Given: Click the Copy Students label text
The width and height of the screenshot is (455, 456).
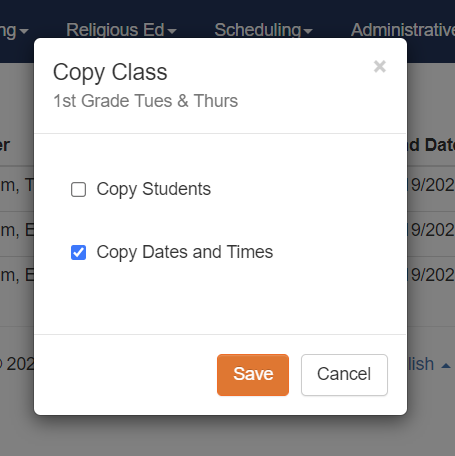Looking at the screenshot, I should (x=154, y=189).
